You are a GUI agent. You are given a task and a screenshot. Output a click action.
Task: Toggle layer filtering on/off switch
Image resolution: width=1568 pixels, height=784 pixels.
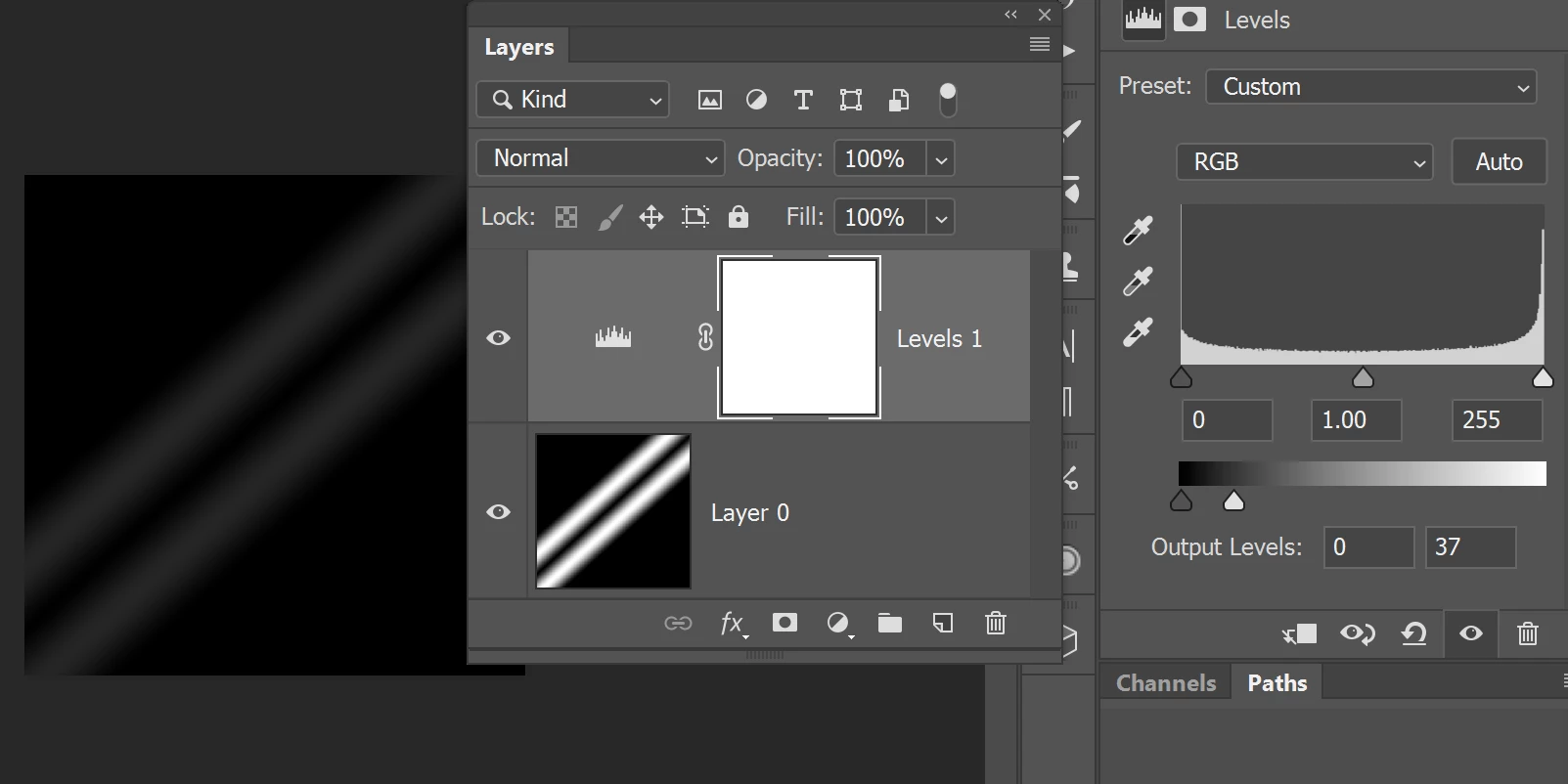point(947,100)
